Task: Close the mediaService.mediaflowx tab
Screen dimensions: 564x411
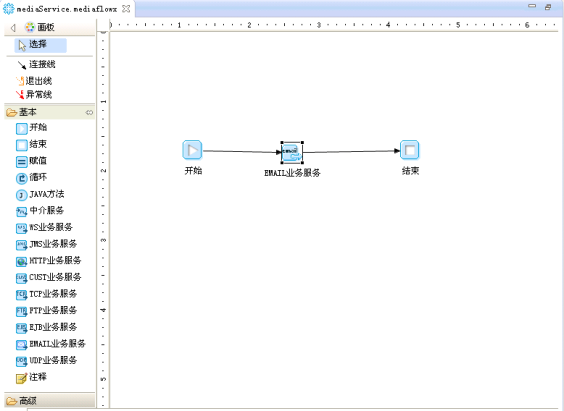Action: point(126,9)
